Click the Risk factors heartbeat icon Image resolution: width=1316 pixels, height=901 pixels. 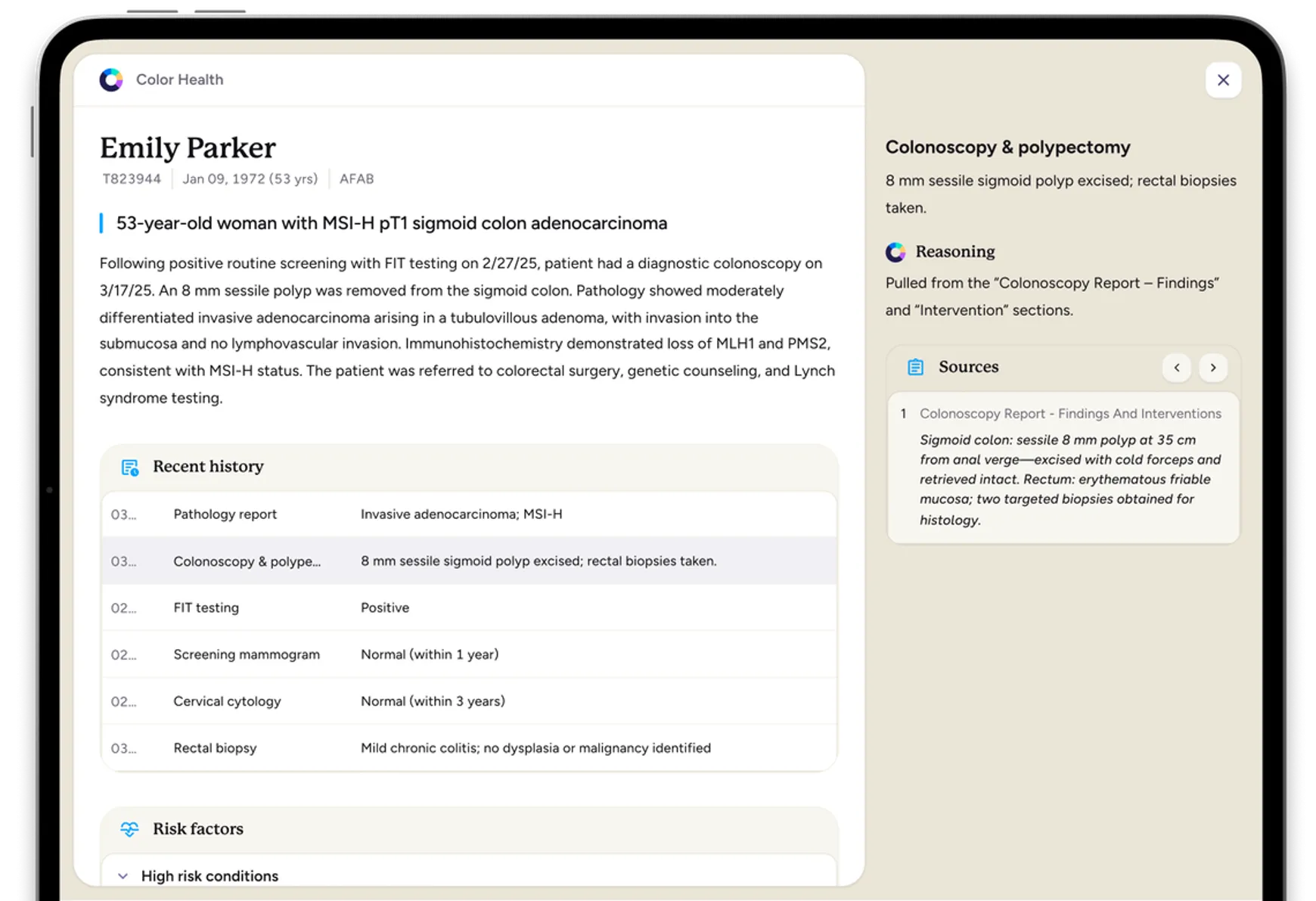[129, 829]
